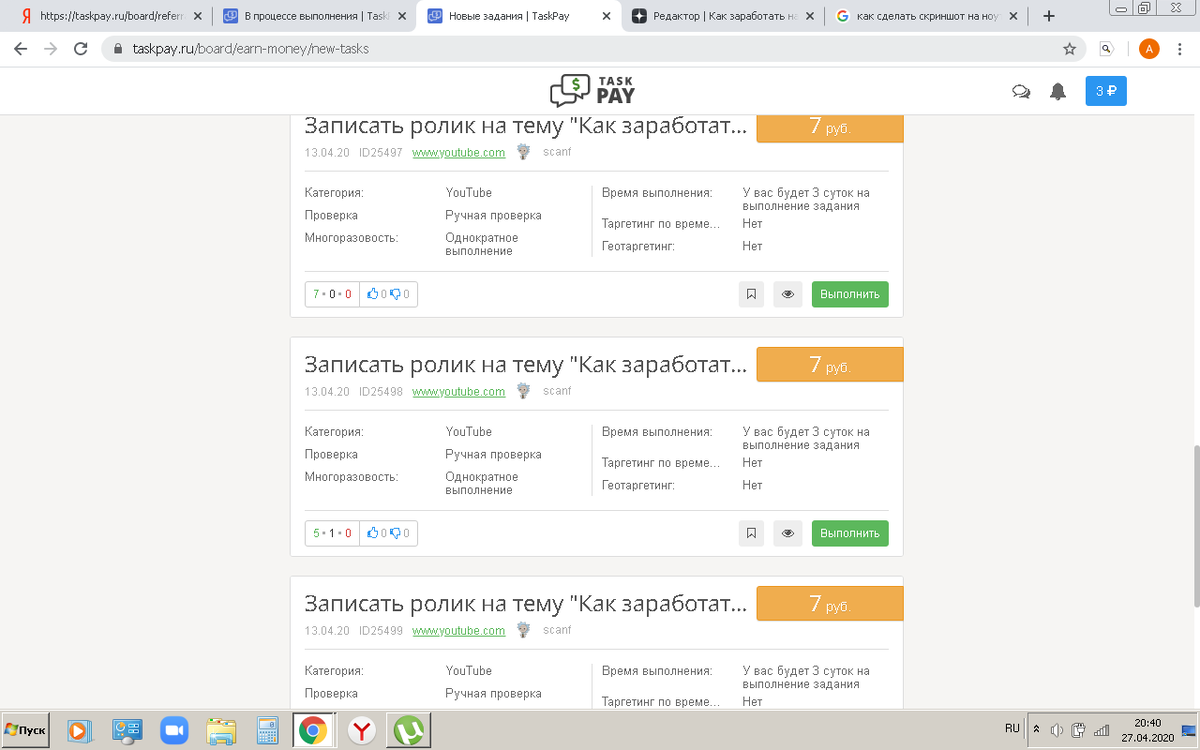
Task: Open the extension icon next to the star
Action: 1107,48
